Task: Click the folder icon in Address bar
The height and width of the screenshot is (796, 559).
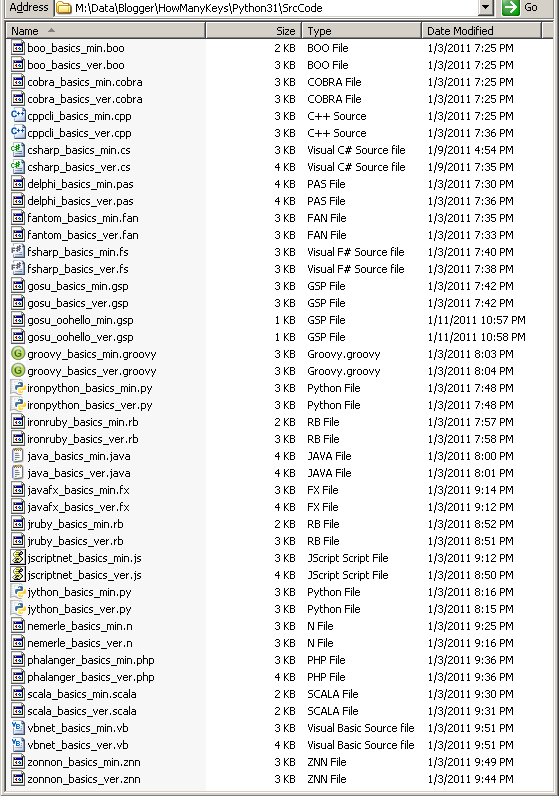Action: click(x=63, y=8)
